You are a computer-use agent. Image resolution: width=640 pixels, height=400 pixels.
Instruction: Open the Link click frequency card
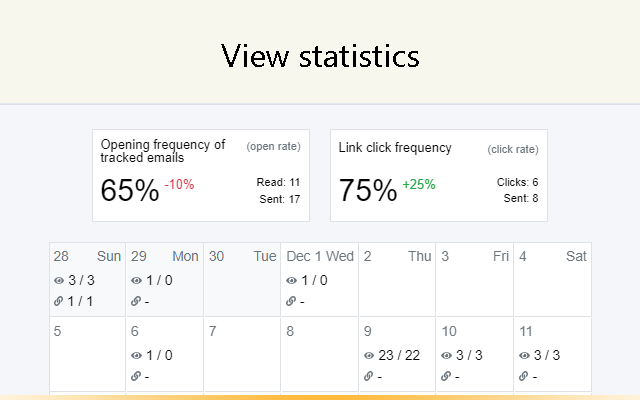(x=438, y=175)
